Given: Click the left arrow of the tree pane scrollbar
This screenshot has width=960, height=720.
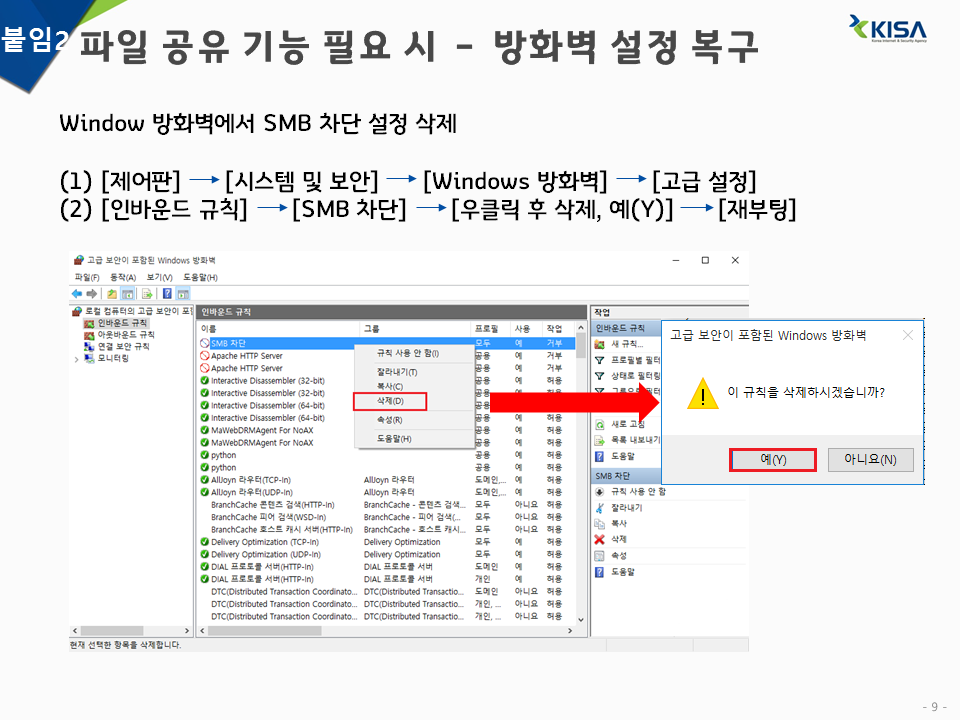Looking at the screenshot, I should pyautogui.click(x=75, y=631).
